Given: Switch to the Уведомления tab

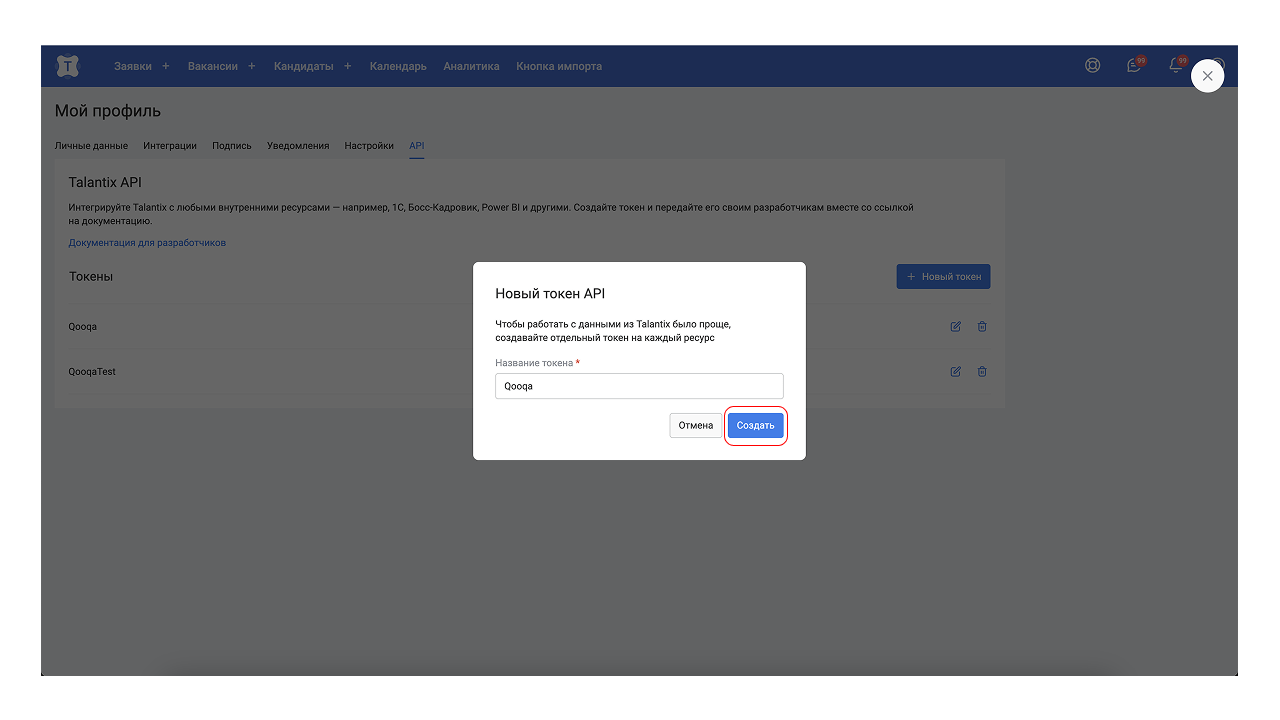Looking at the screenshot, I should point(298,146).
